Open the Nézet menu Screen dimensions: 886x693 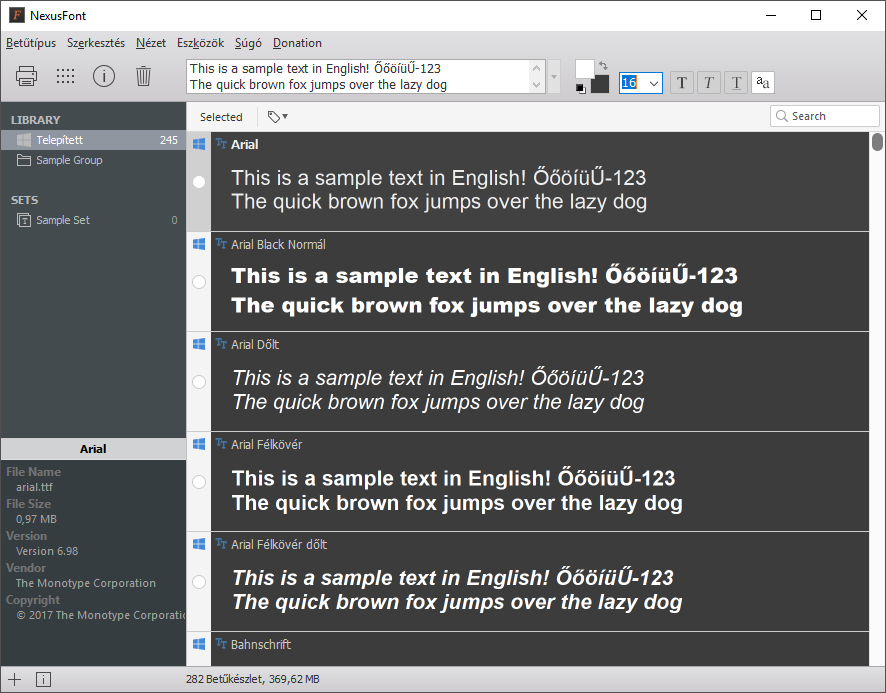(x=151, y=43)
